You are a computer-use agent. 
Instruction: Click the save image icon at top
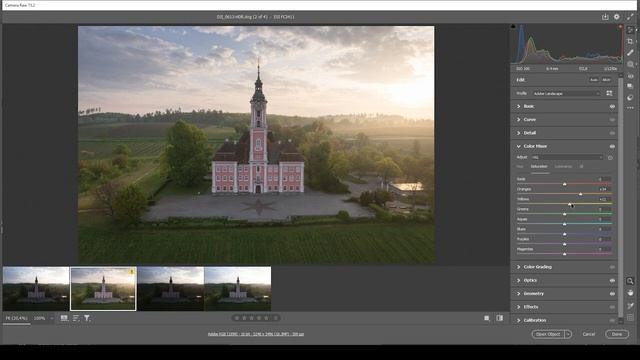click(x=605, y=17)
